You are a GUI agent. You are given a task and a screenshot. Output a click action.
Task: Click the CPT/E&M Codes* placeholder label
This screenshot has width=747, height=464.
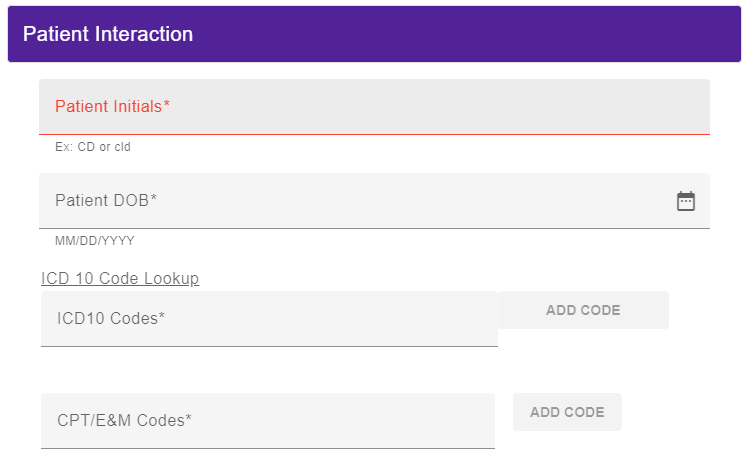pos(124,420)
